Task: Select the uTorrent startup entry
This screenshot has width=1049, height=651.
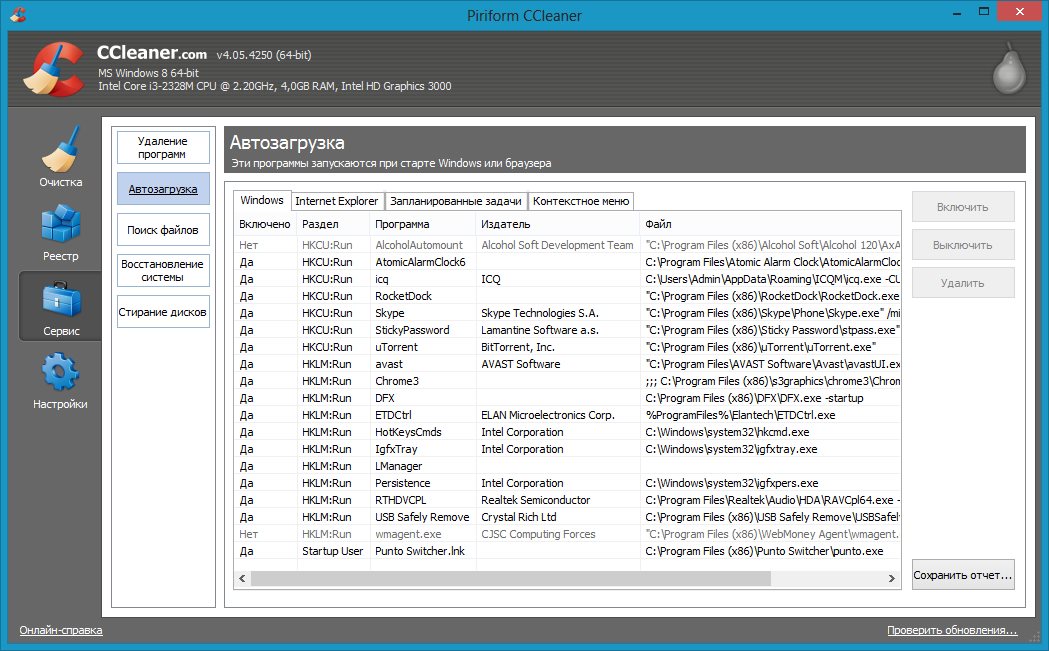Action: pyautogui.click(x=395, y=347)
